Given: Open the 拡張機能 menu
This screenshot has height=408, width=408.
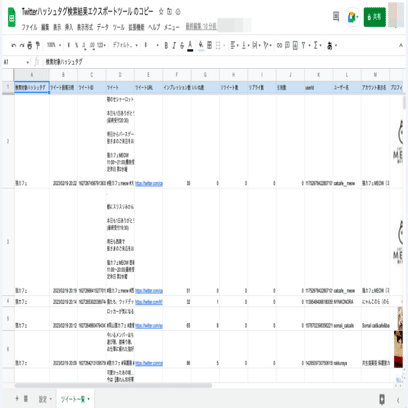Looking at the screenshot, I should pyautogui.click(x=137, y=27).
